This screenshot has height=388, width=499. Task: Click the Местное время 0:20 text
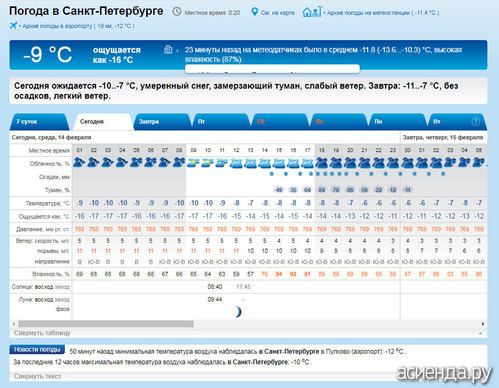[212, 13]
